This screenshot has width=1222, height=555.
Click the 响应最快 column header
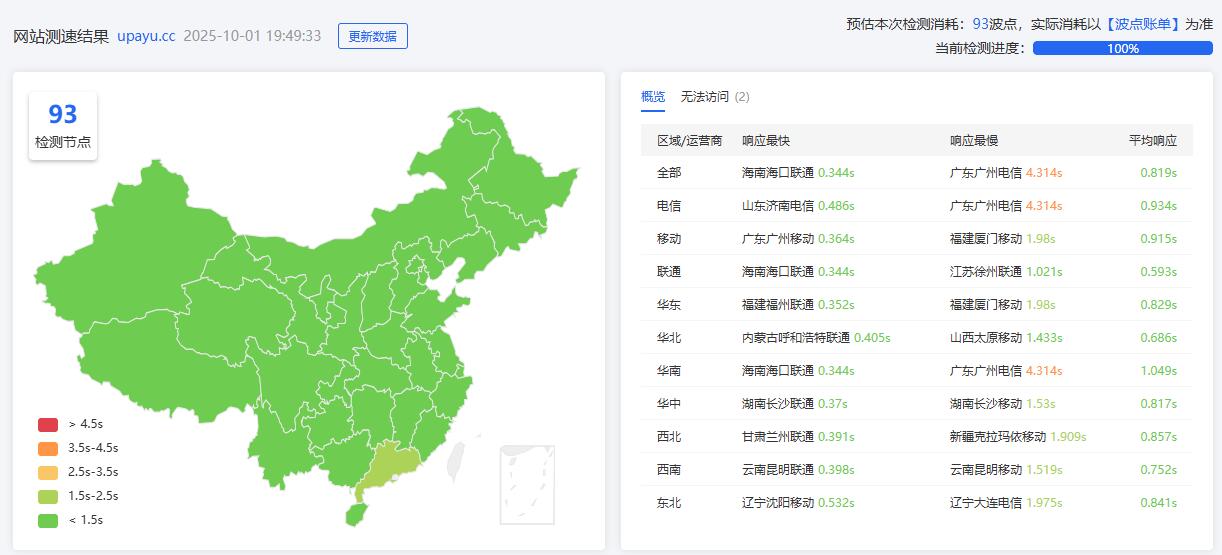(x=765, y=141)
